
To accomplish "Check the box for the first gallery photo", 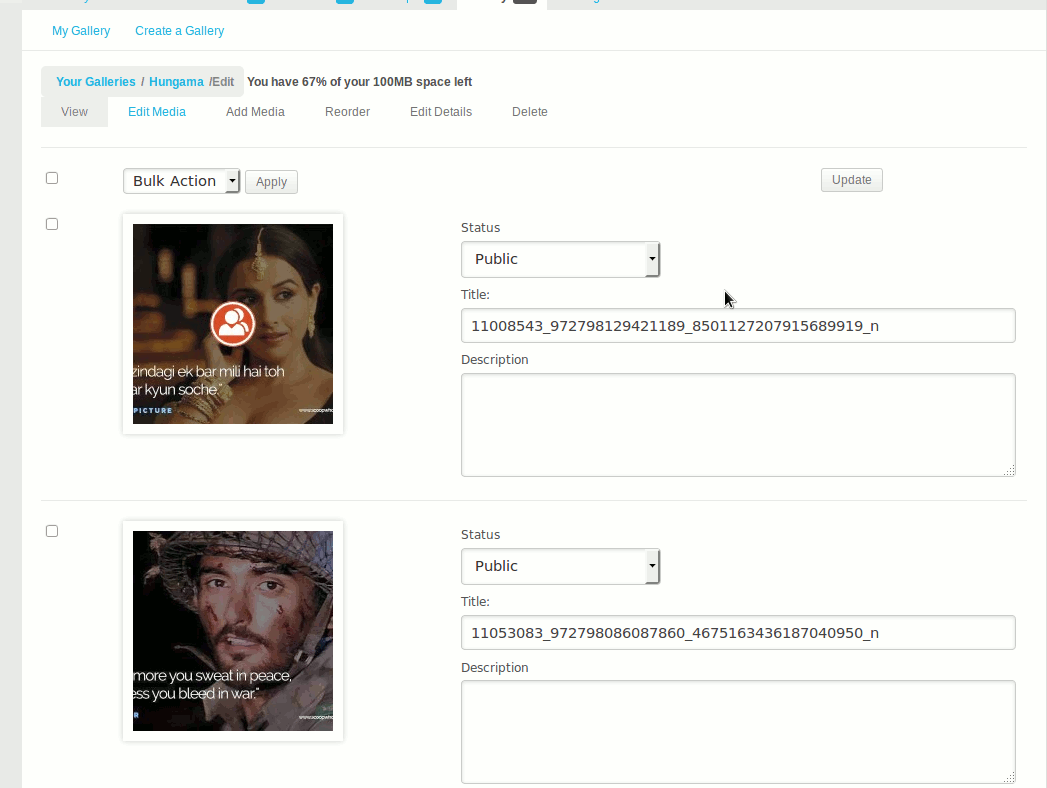I will pyautogui.click(x=52, y=224).
